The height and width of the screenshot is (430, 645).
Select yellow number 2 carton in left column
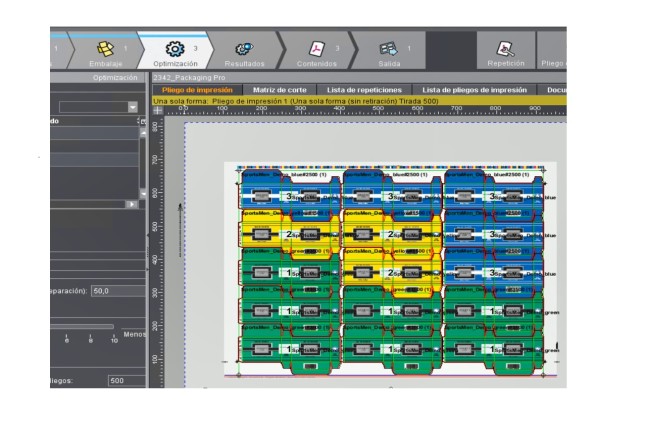coord(288,234)
